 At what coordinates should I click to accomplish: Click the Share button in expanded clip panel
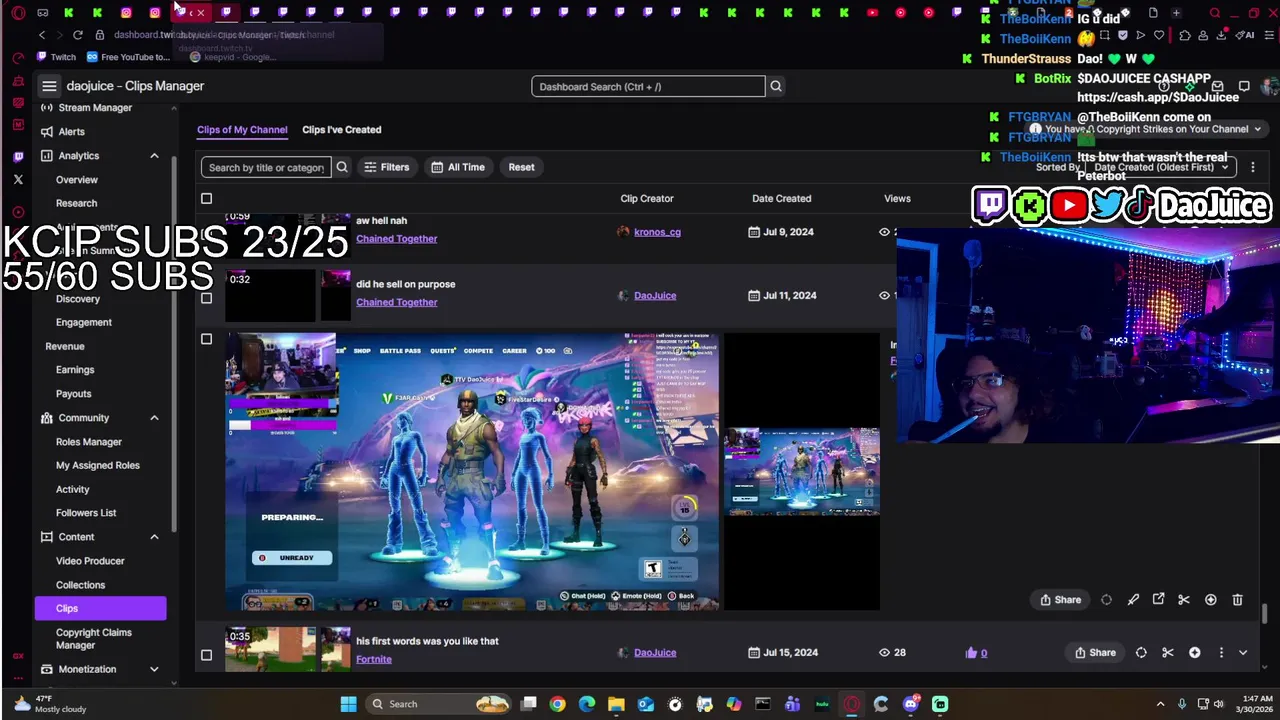pyautogui.click(x=1060, y=600)
